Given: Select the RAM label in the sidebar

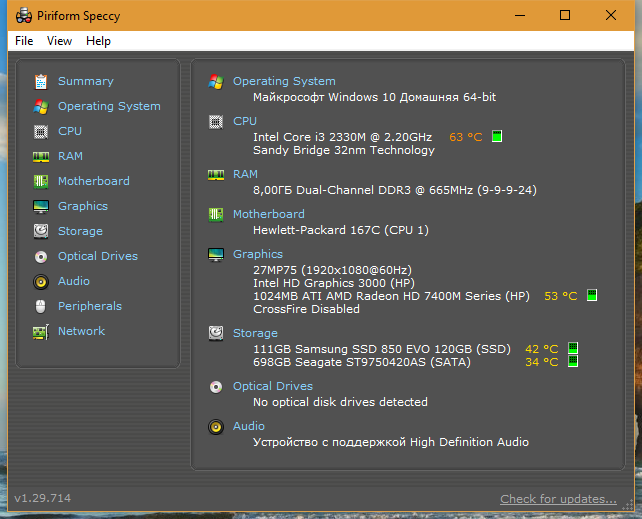Looking at the screenshot, I should click(70, 156).
